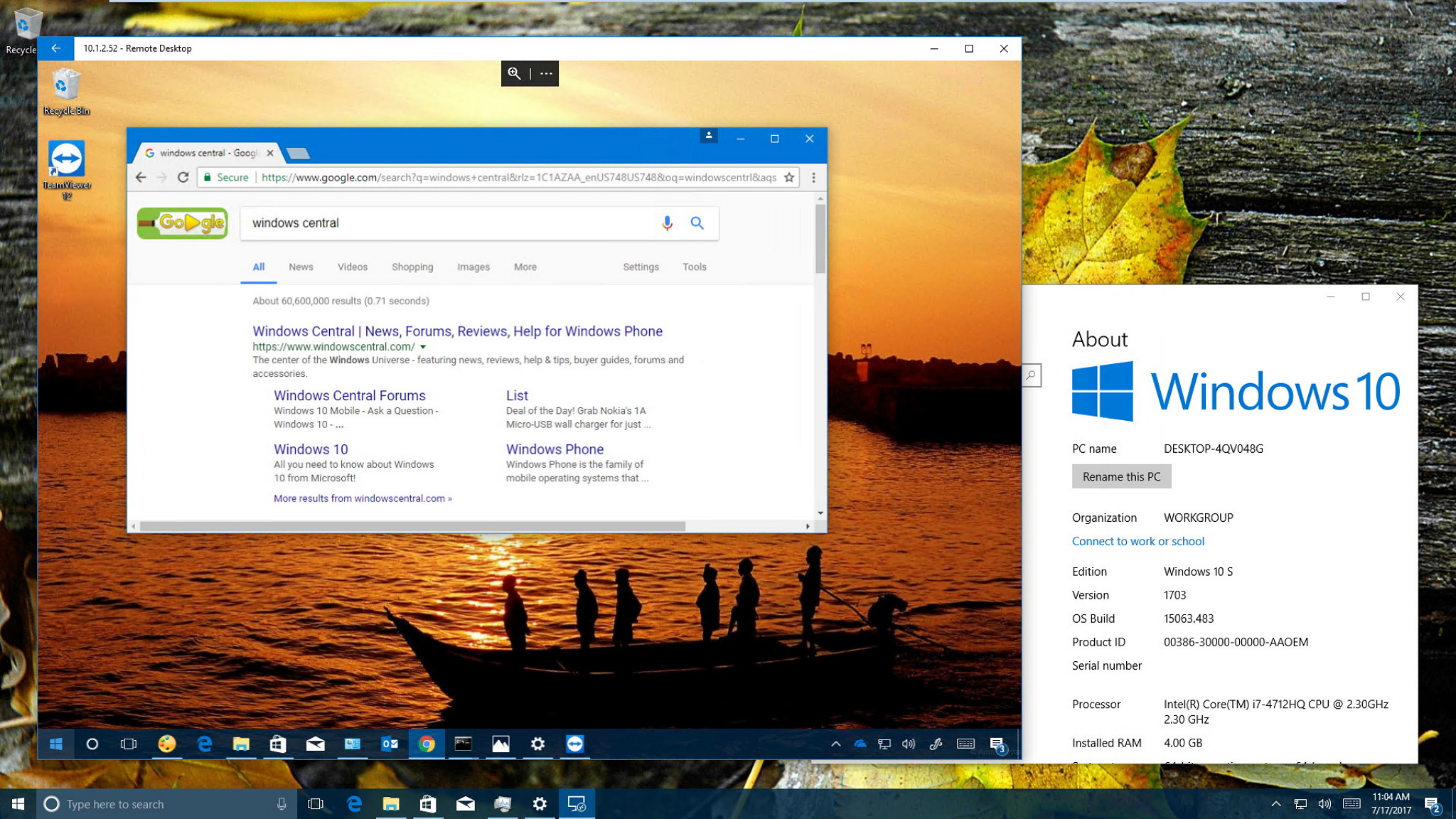
Task: Open a new Chrome tab
Action: 299,154
